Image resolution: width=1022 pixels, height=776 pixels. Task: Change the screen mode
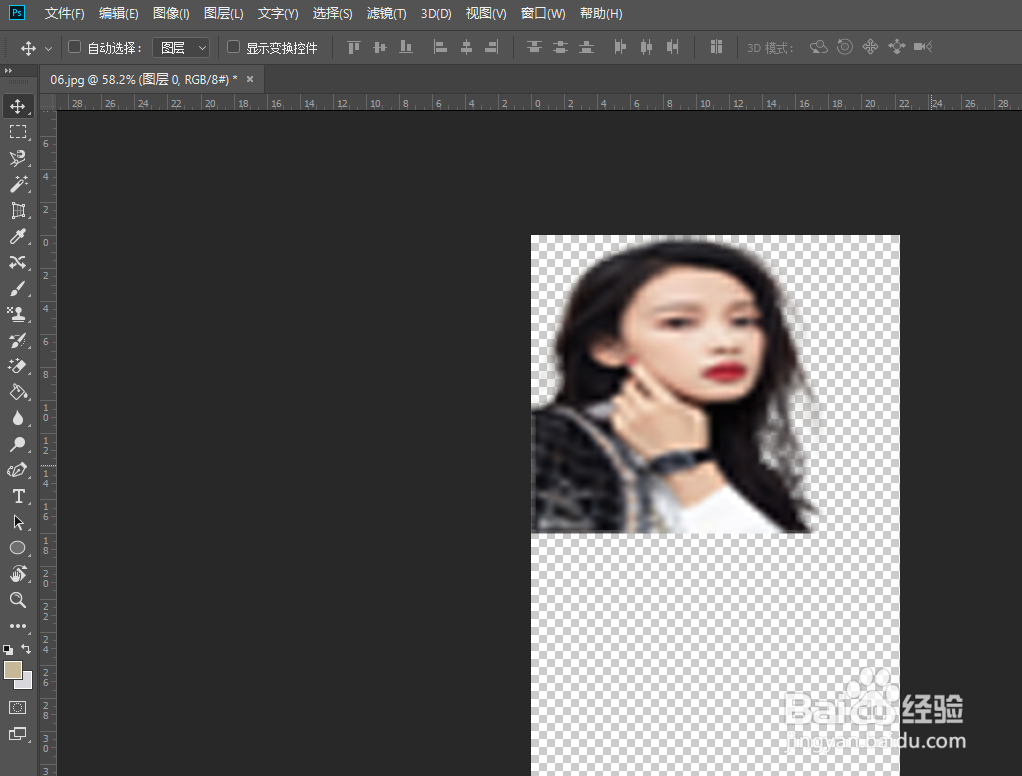point(18,734)
